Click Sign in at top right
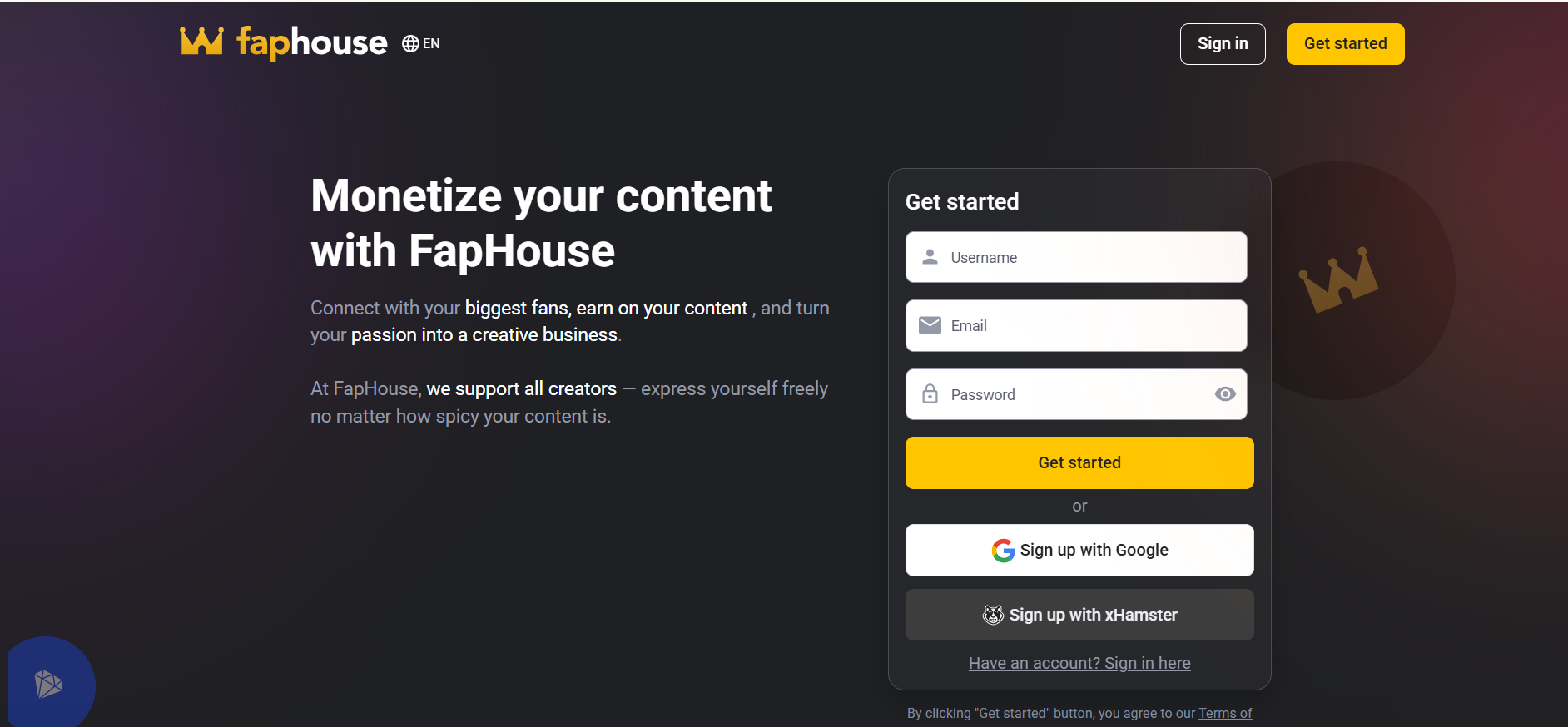The image size is (1568, 727). pyautogui.click(x=1222, y=43)
